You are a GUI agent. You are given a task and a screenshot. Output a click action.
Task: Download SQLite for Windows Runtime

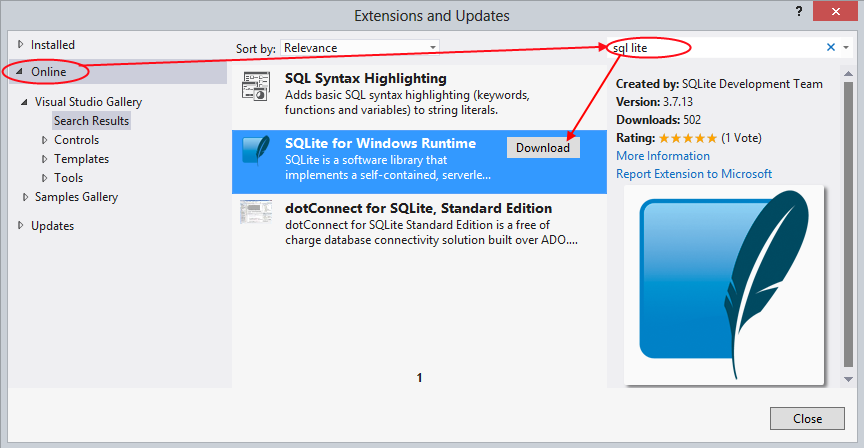point(543,147)
